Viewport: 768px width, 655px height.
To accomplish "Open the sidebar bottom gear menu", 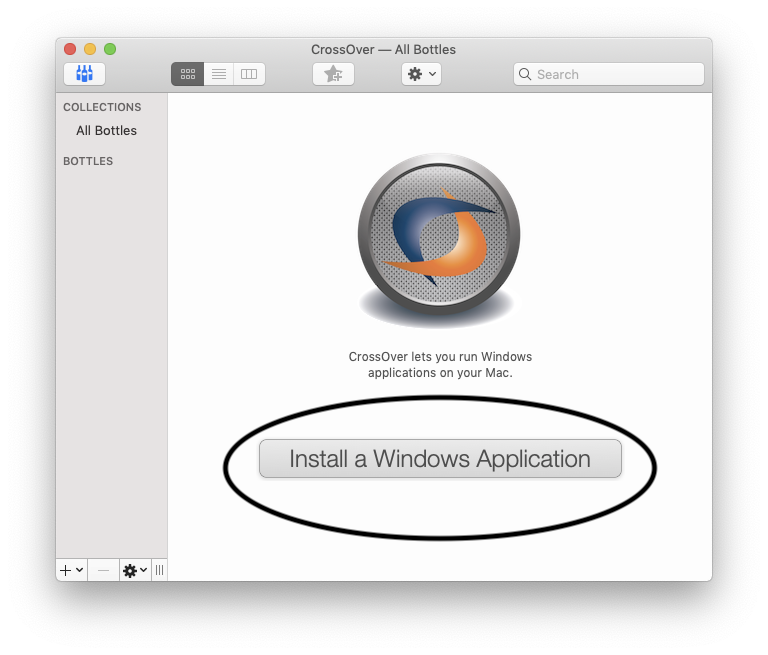I will [135, 570].
